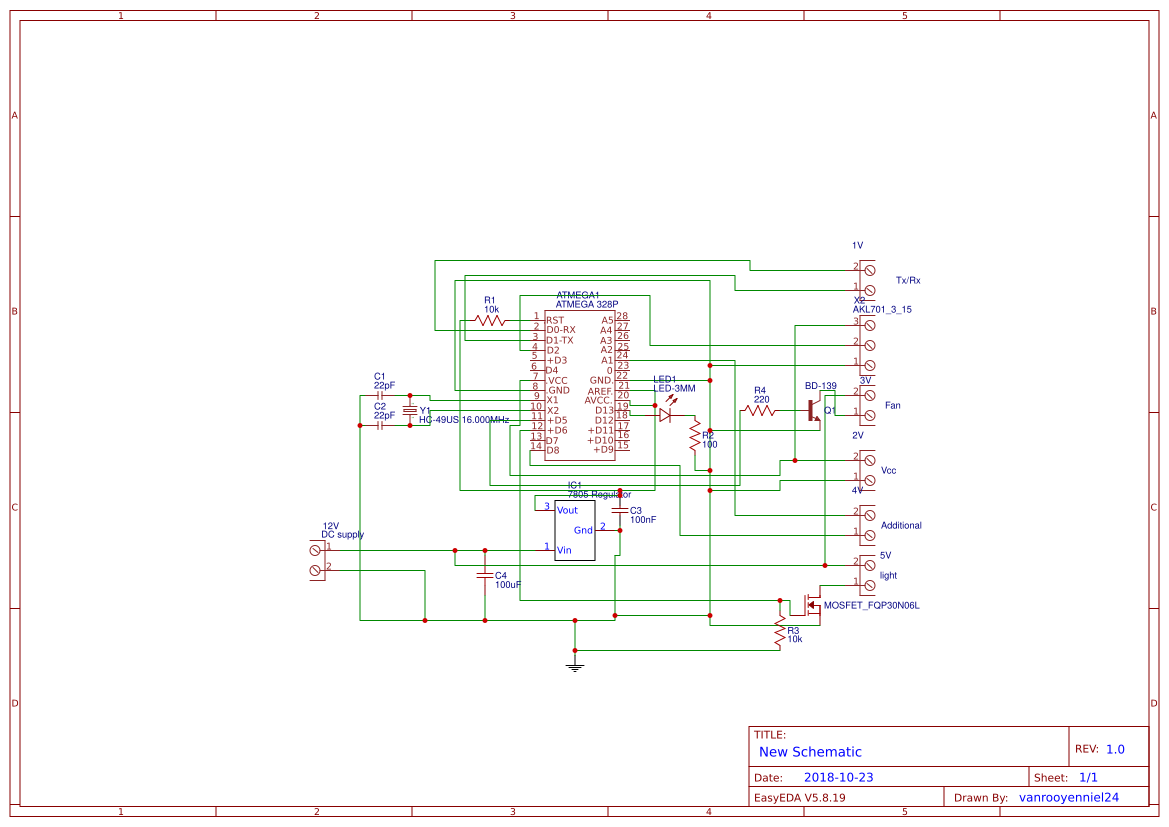Click the vanrooyenniel24 Drawn By text
1169x827 pixels.
pyautogui.click(x=1069, y=796)
